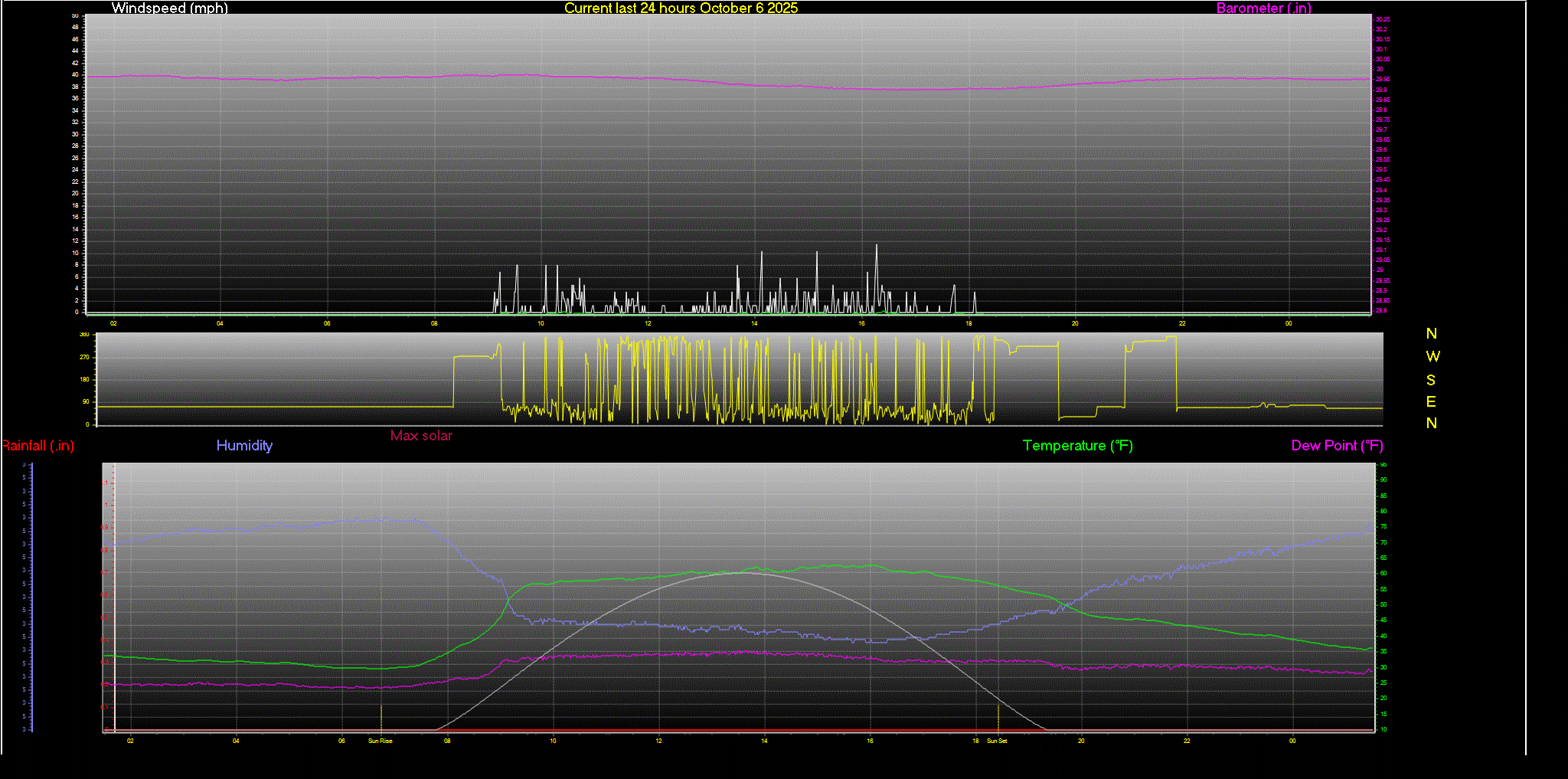The height and width of the screenshot is (779, 1568).
Task: Click the S compass direction letter
Action: 1431,380
